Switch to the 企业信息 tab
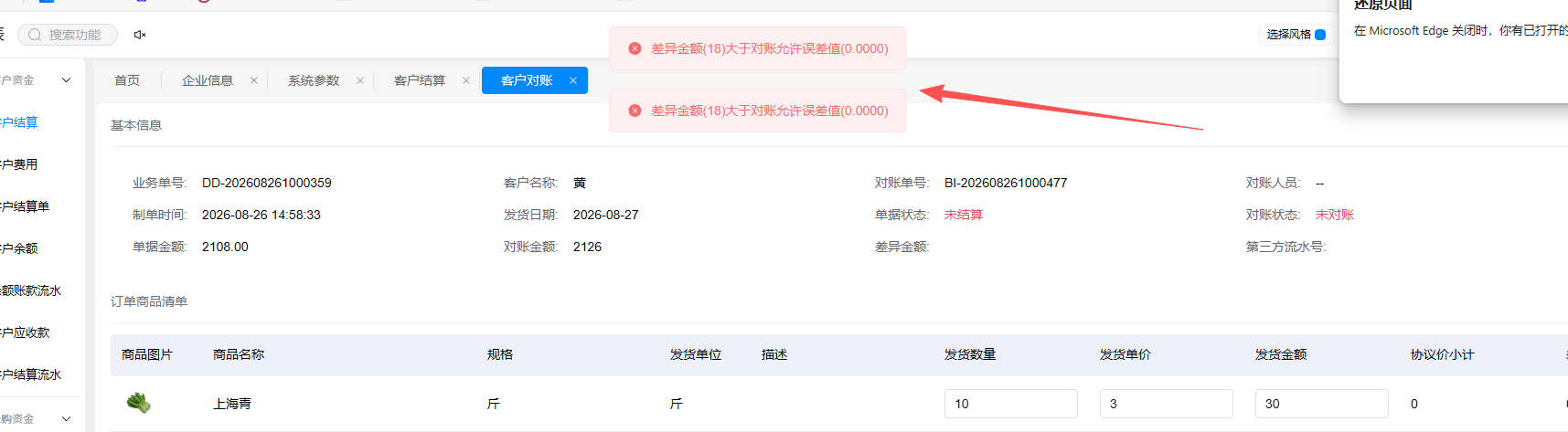This screenshot has width=1568, height=432. (208, 80)
